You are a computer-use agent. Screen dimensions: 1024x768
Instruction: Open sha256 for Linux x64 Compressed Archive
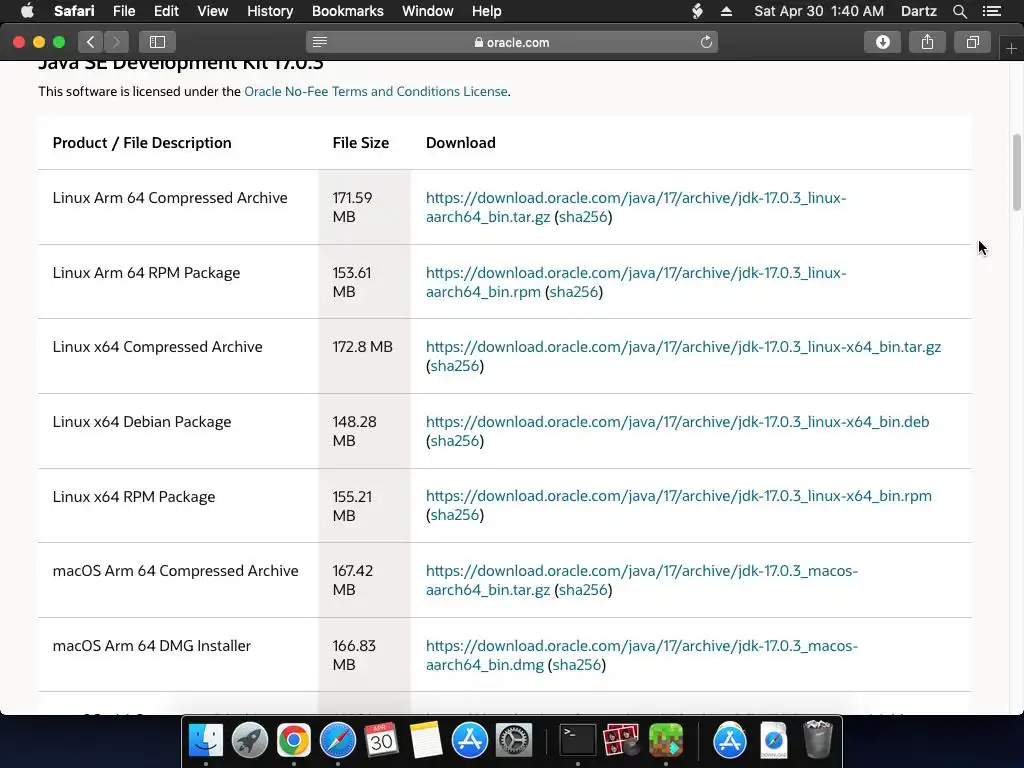click(x=455, y=366)
